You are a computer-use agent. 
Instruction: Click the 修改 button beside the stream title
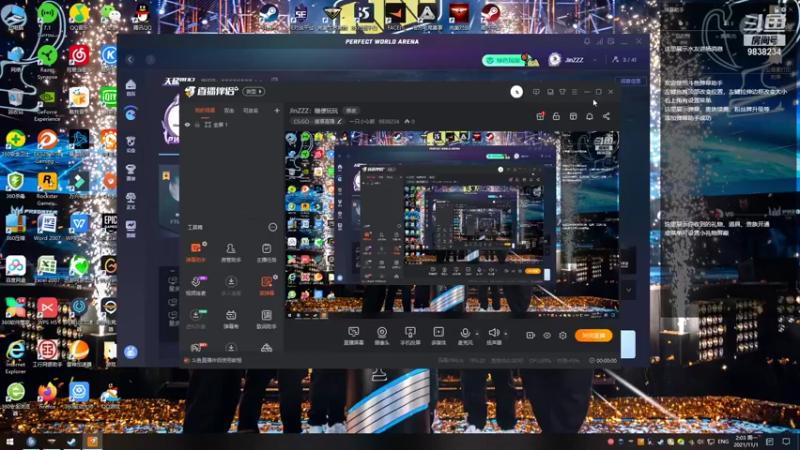point(351,110)
